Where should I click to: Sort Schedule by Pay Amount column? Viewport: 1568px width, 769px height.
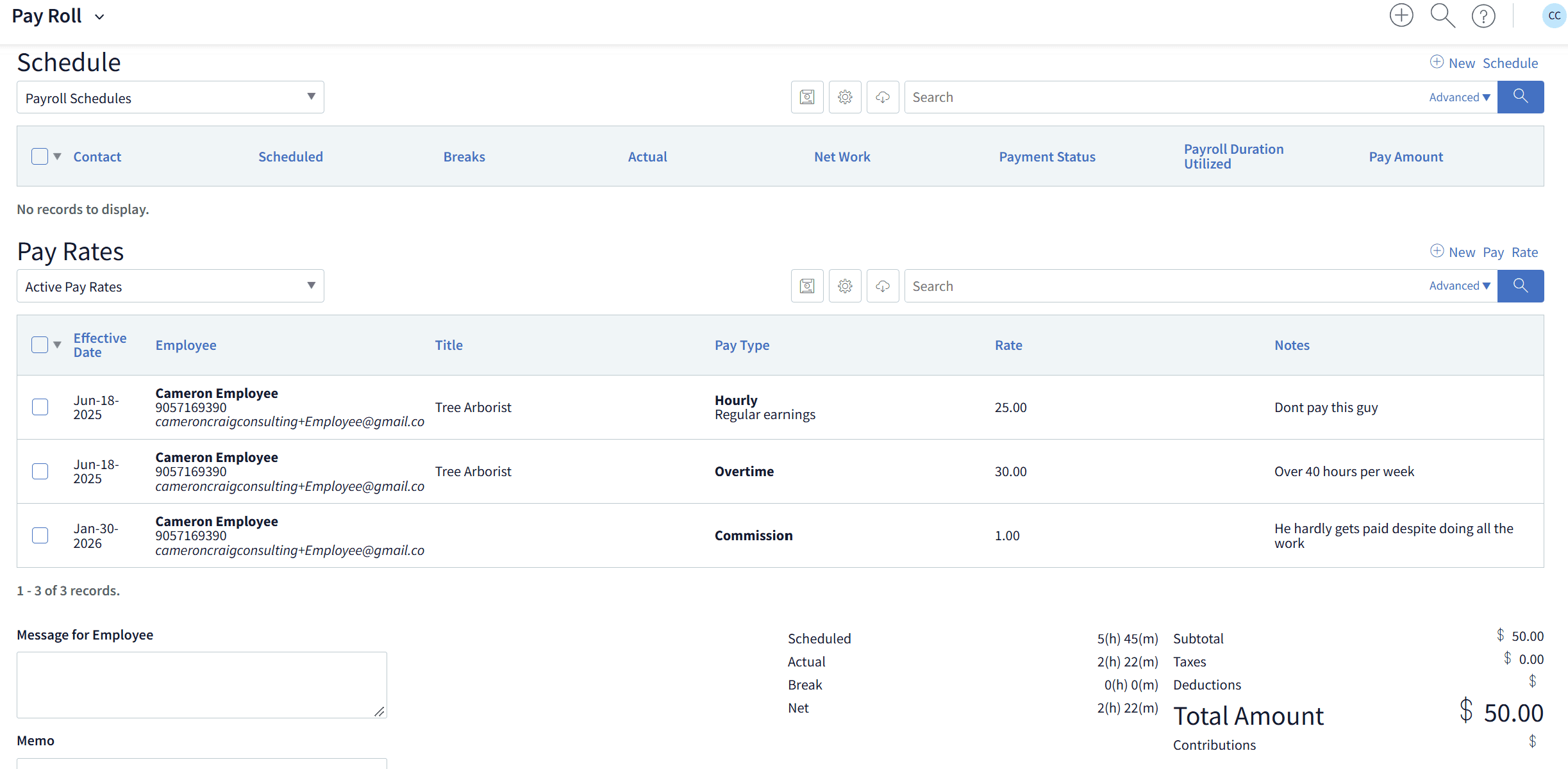coord(1406,156)
